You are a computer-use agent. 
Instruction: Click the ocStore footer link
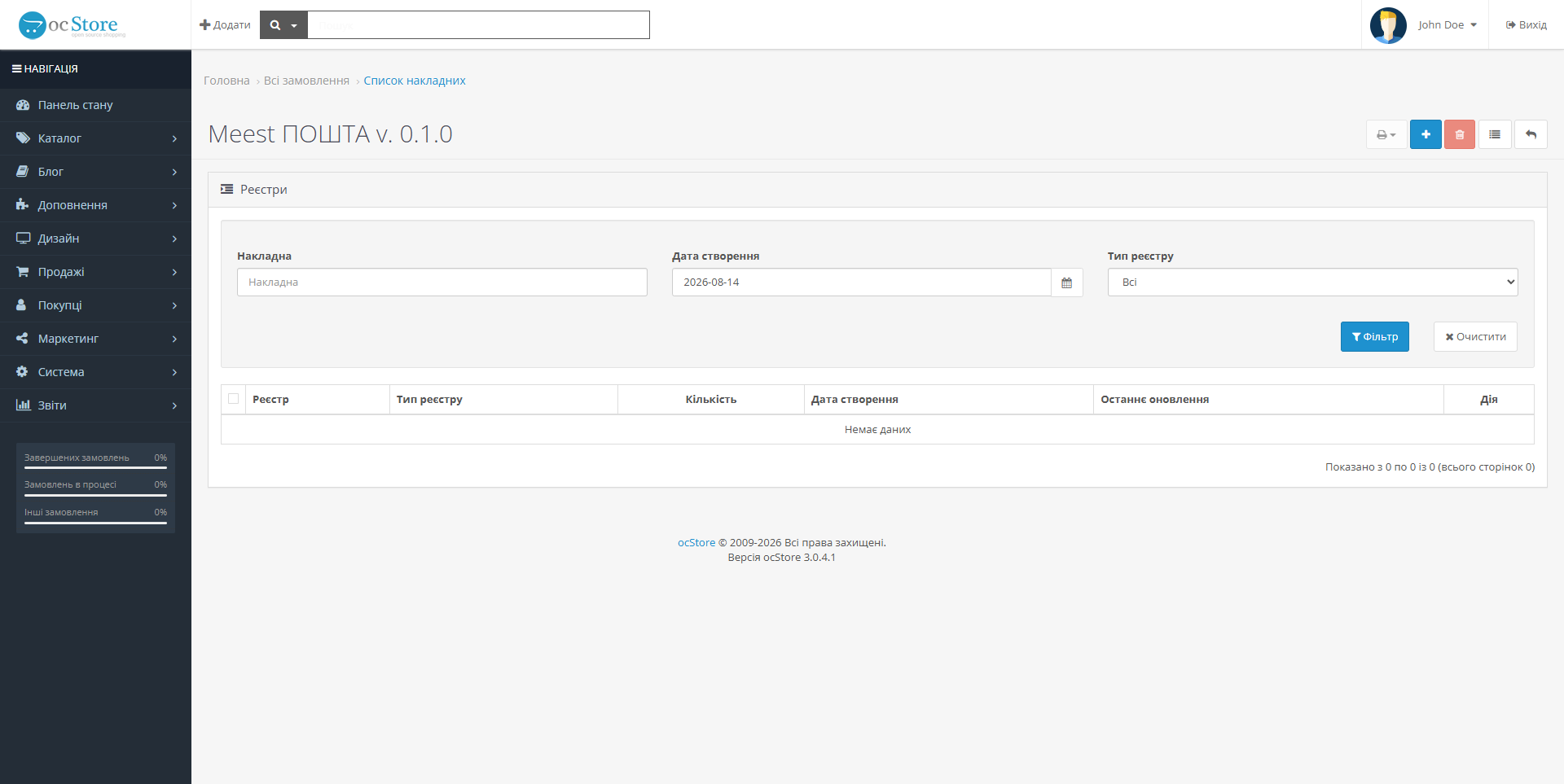coord(696,543)
